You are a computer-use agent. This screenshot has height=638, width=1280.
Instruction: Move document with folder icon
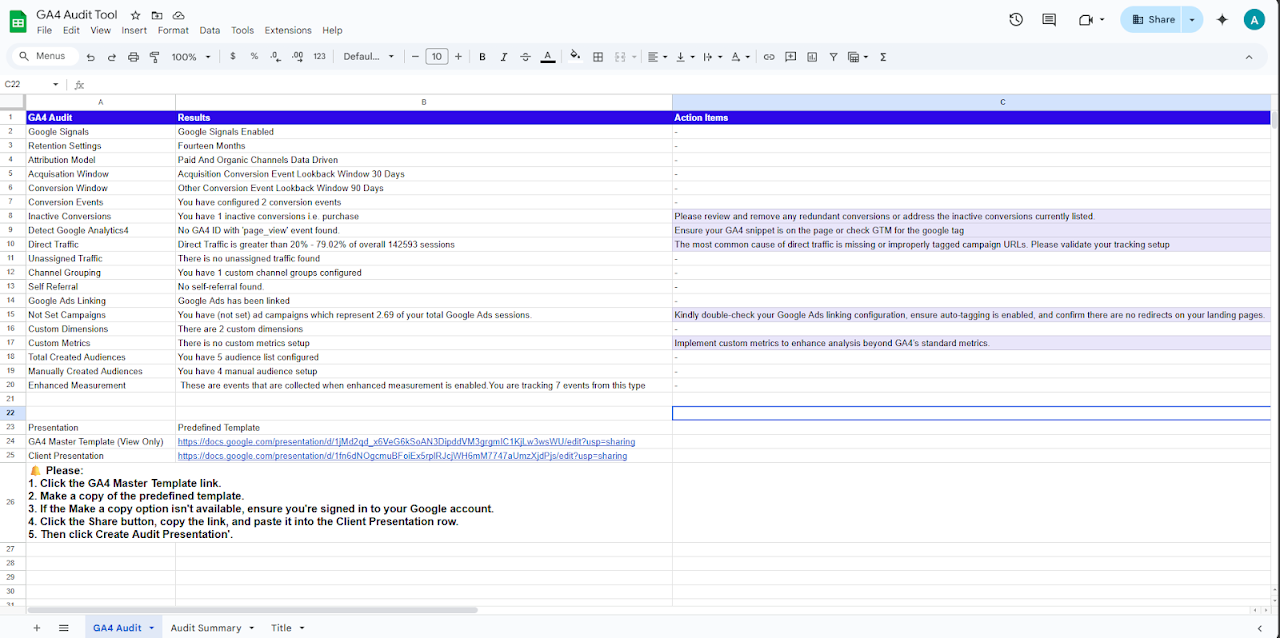pyautogui.click(x=157, y=15)
